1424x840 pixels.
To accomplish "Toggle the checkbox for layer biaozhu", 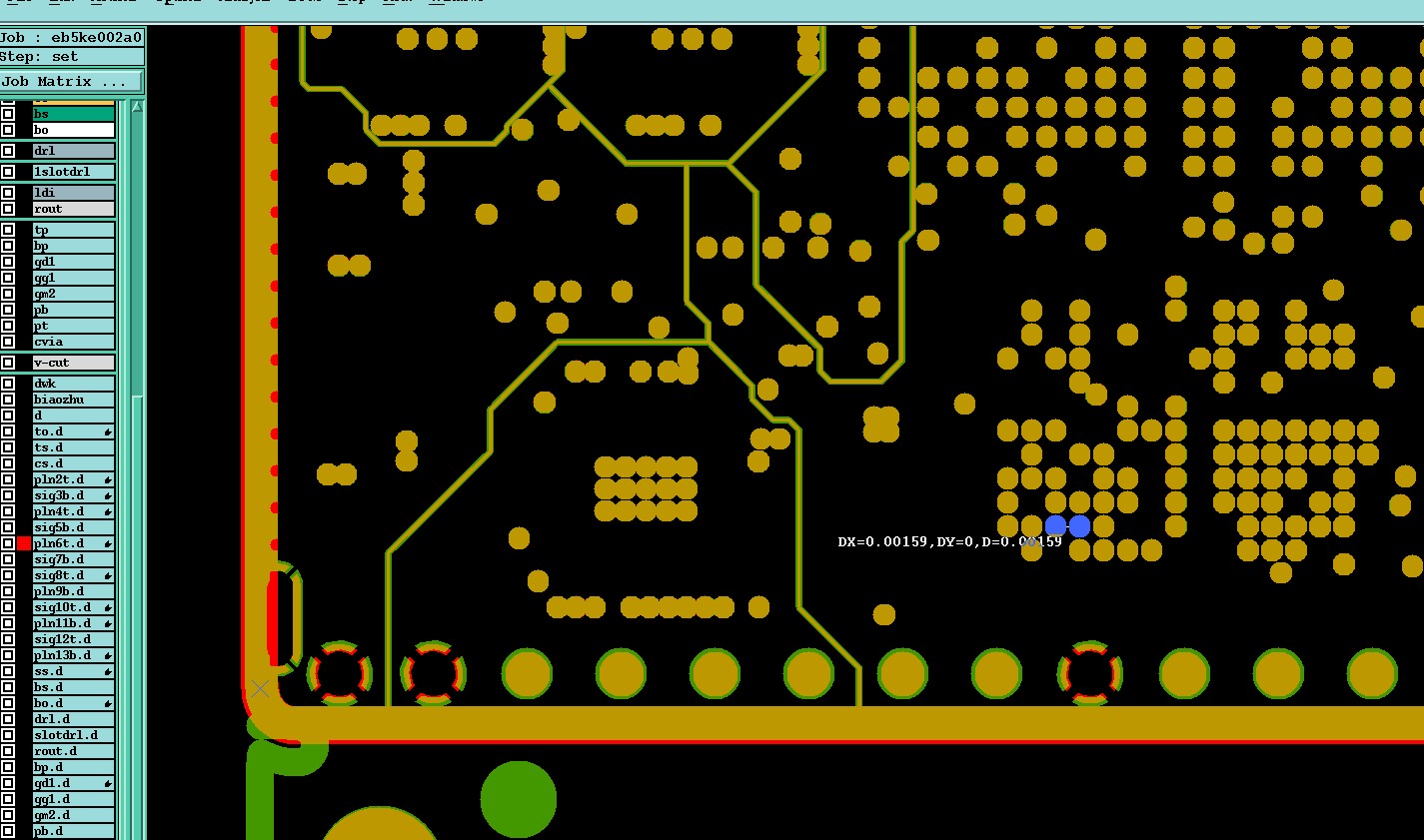I will point(8,400).
